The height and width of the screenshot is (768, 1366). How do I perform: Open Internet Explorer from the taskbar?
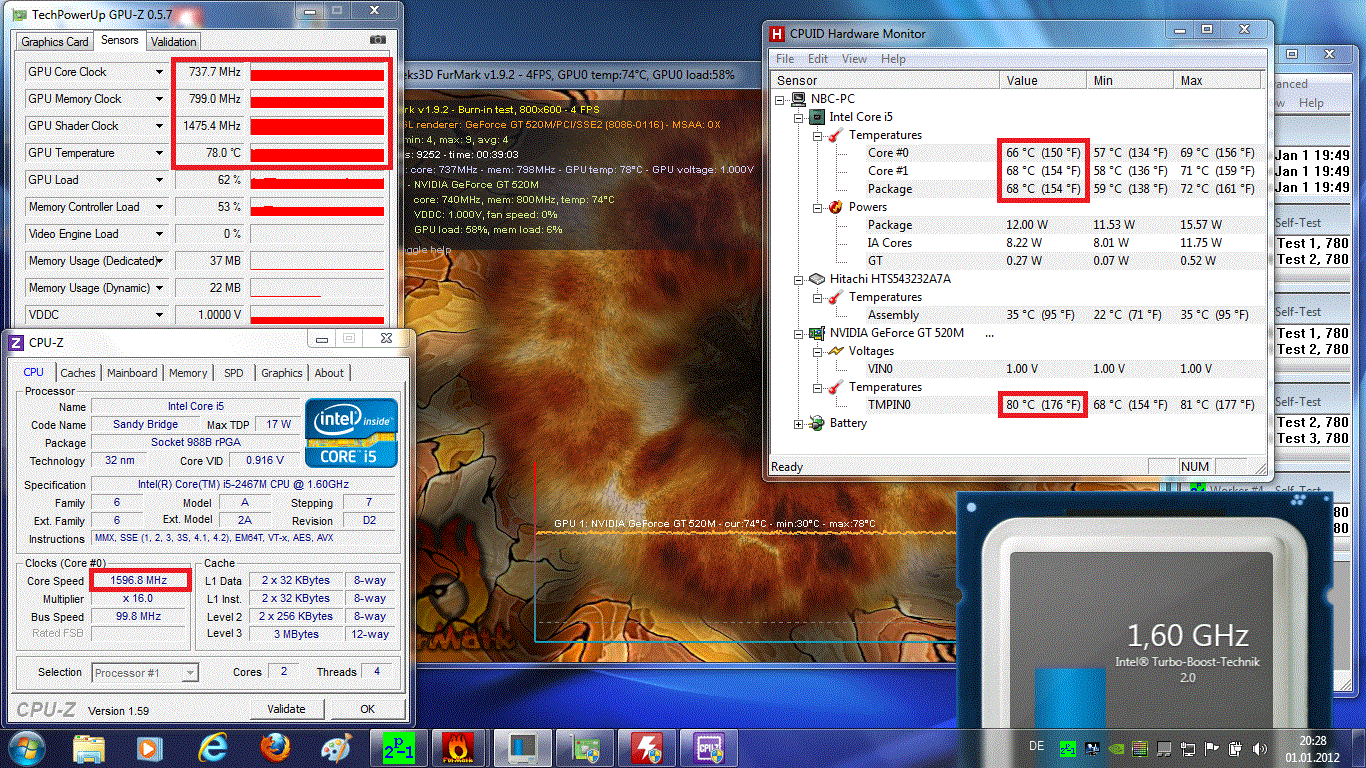pos(213,748)
